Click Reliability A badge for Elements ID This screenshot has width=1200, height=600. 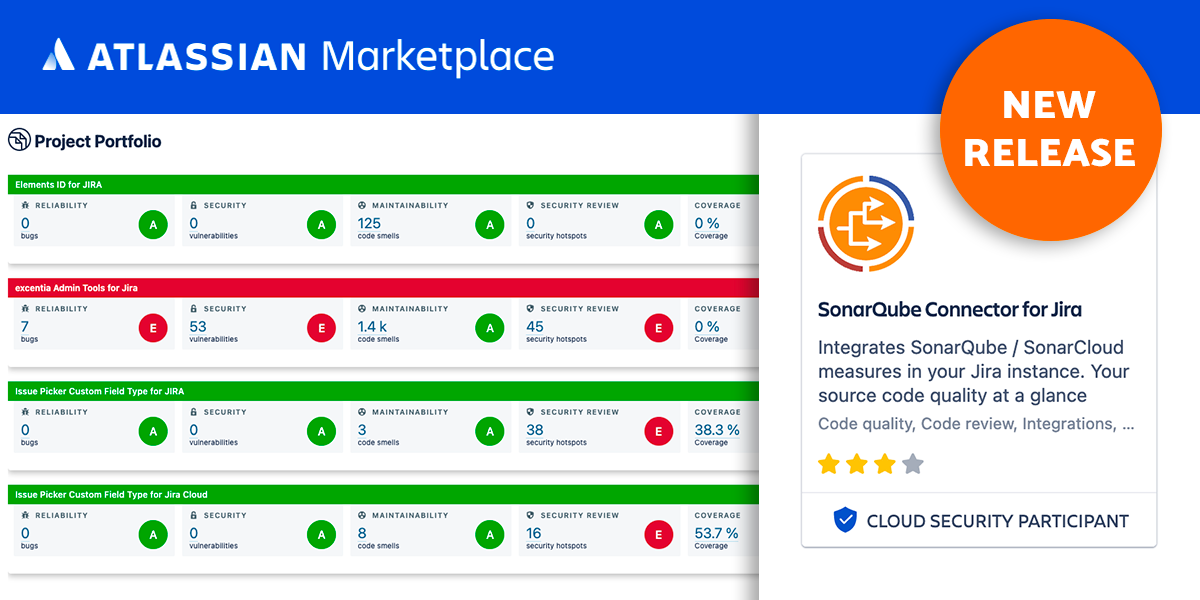153,226
